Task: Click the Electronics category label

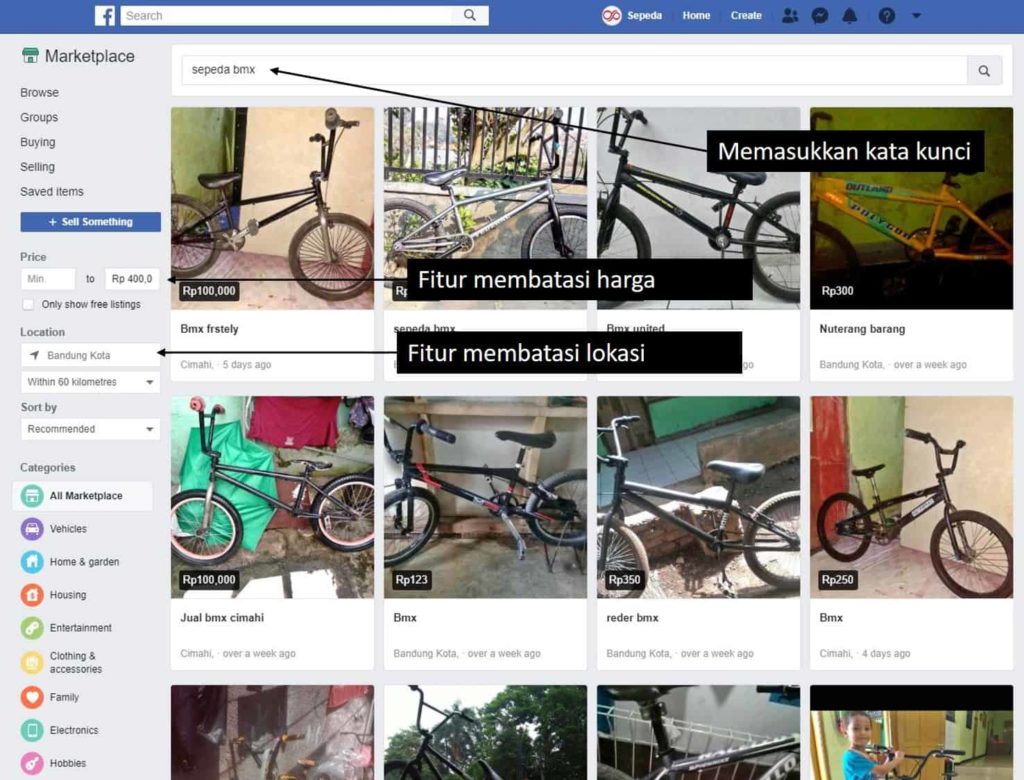Action: (x=74, y=730)
